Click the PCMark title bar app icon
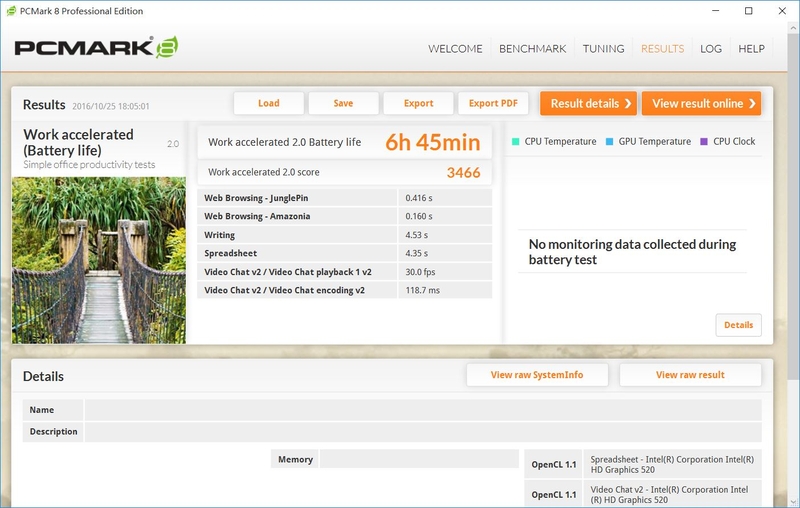Viewport: 800px width, 508px height. [11, 11]
